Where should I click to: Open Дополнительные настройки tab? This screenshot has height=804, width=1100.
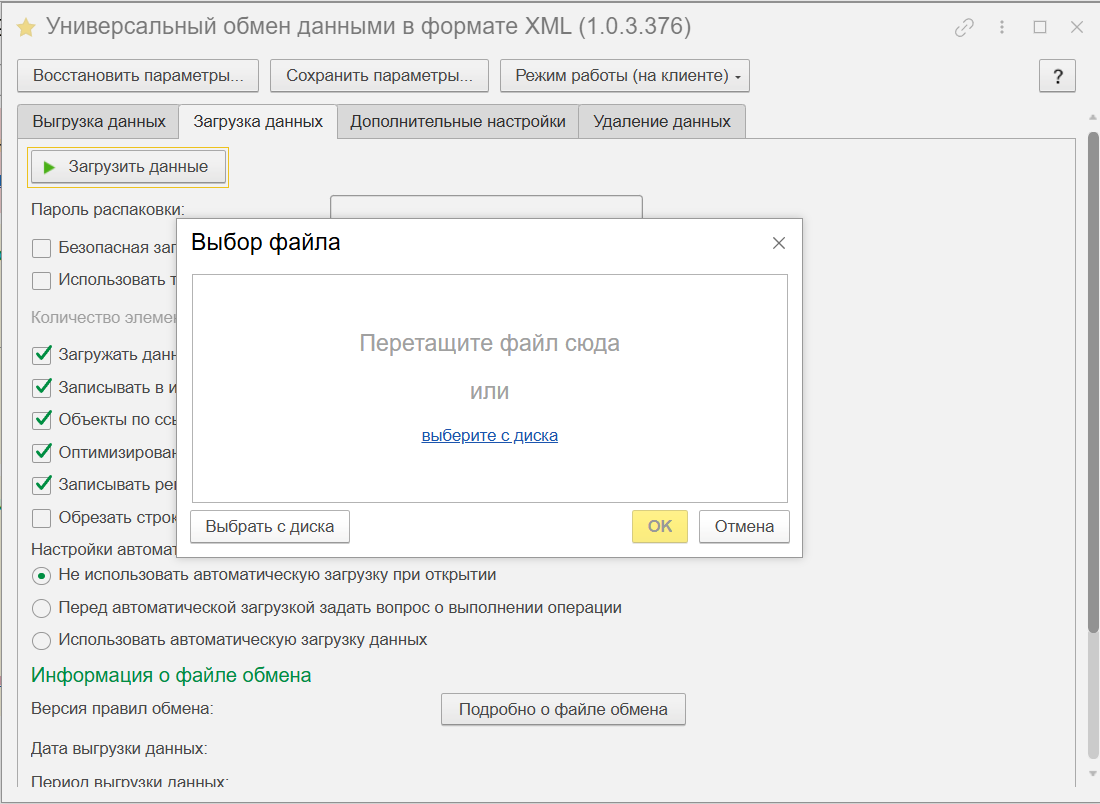[x=458, y=121]
